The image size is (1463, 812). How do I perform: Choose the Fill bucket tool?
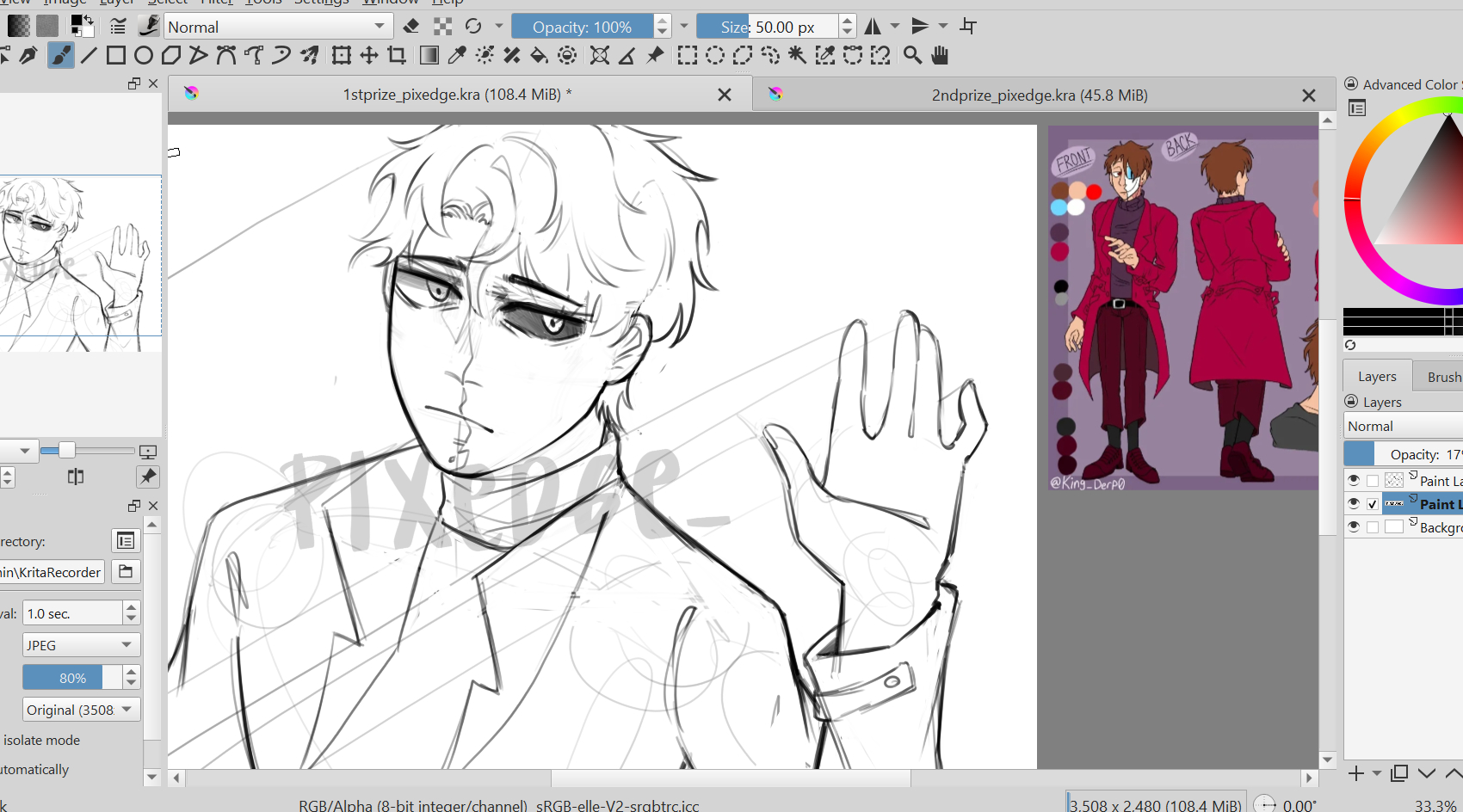click(x=539, y=56)
